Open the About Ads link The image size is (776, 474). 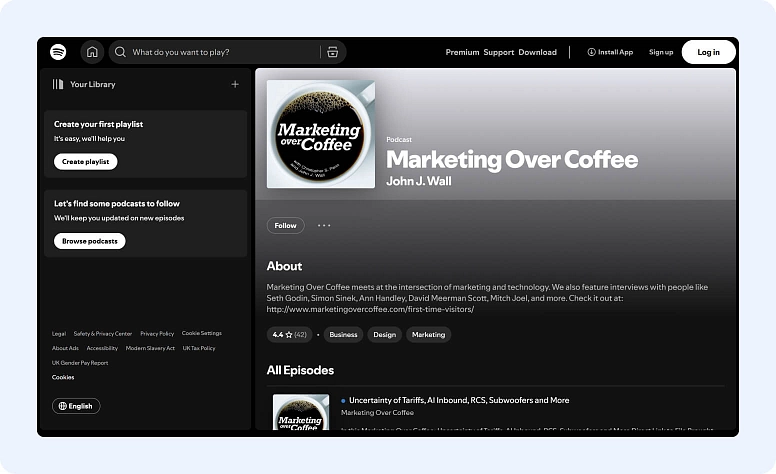(x=65, y=348)
